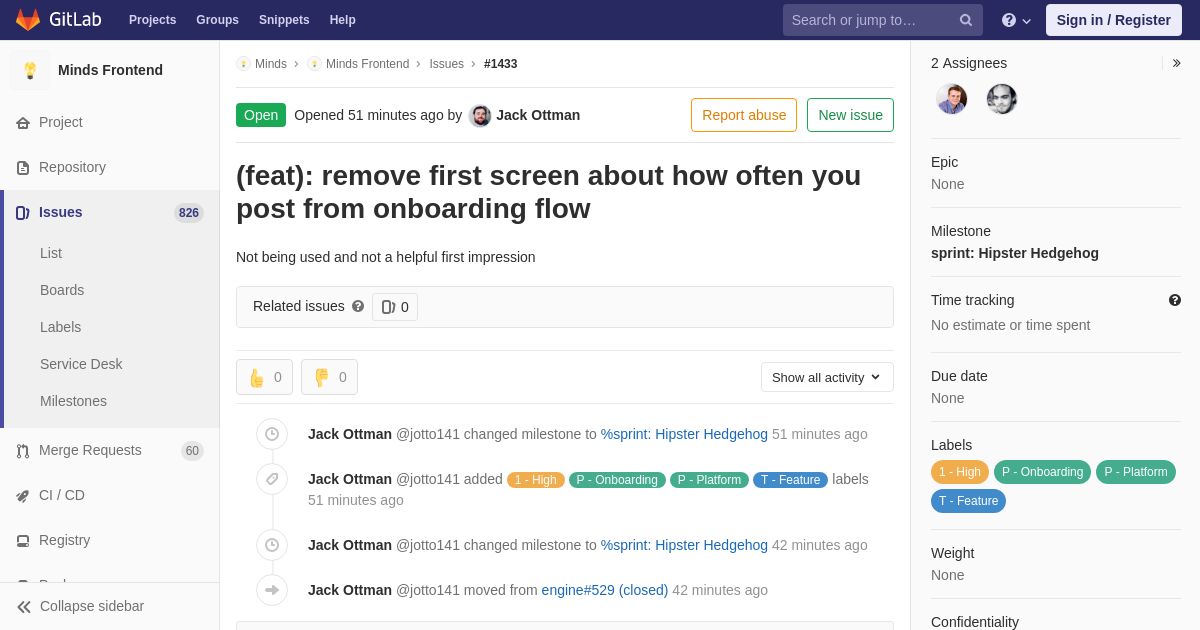The image size is (1200, 630).
Task: Click the Jack Ottman author name link
Action: pos(538,115)
